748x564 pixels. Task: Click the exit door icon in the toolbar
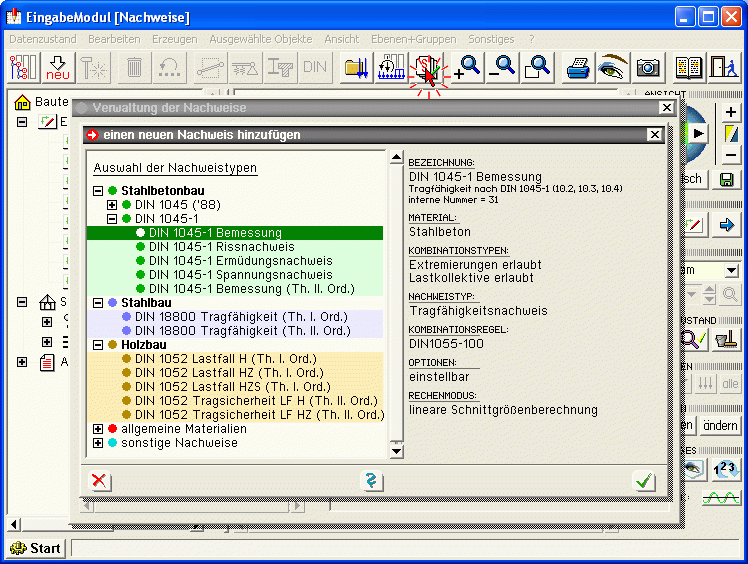pos(722,67)
